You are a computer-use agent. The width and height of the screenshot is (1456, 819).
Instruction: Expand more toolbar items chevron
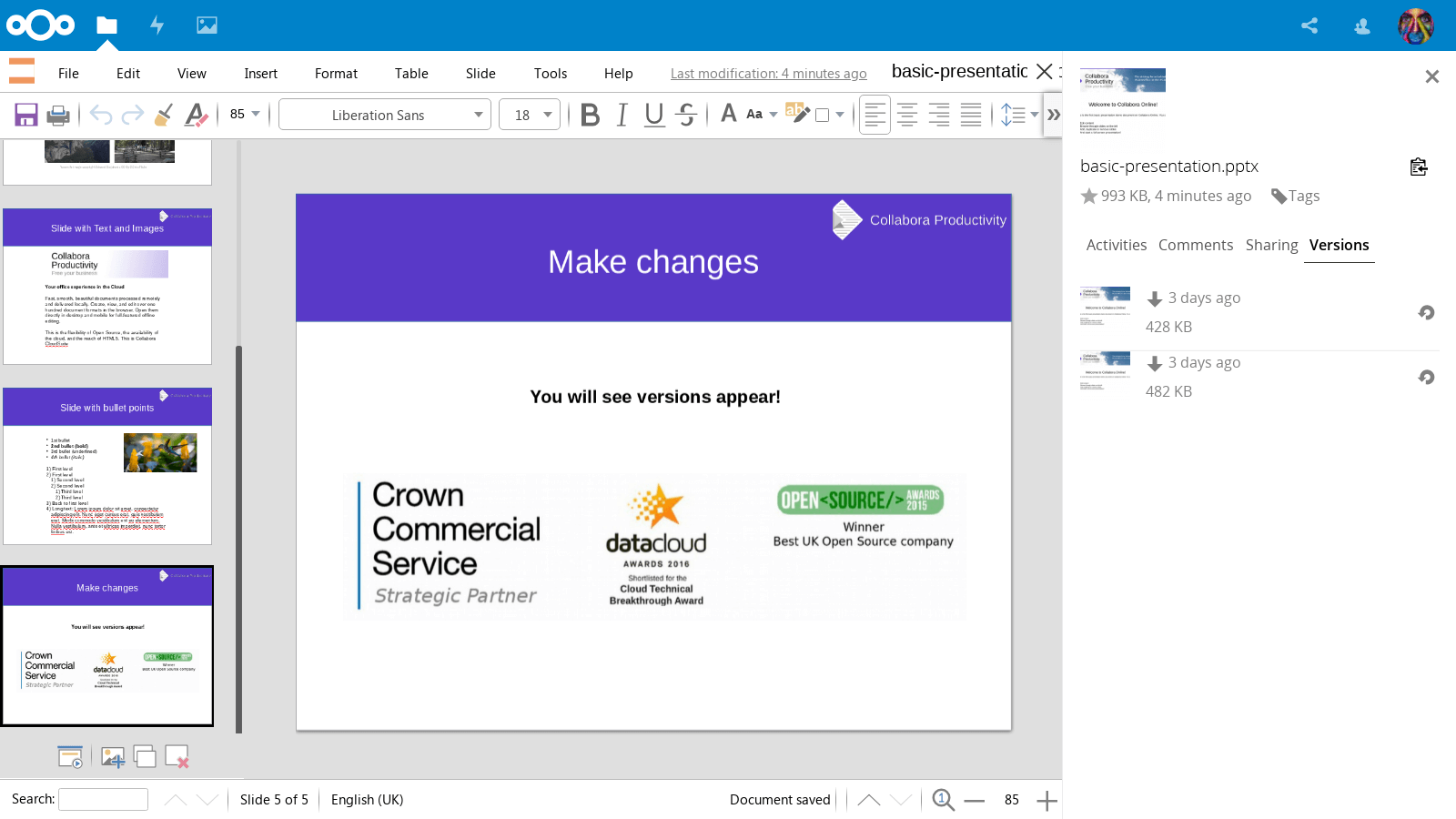coord(1054,115)
